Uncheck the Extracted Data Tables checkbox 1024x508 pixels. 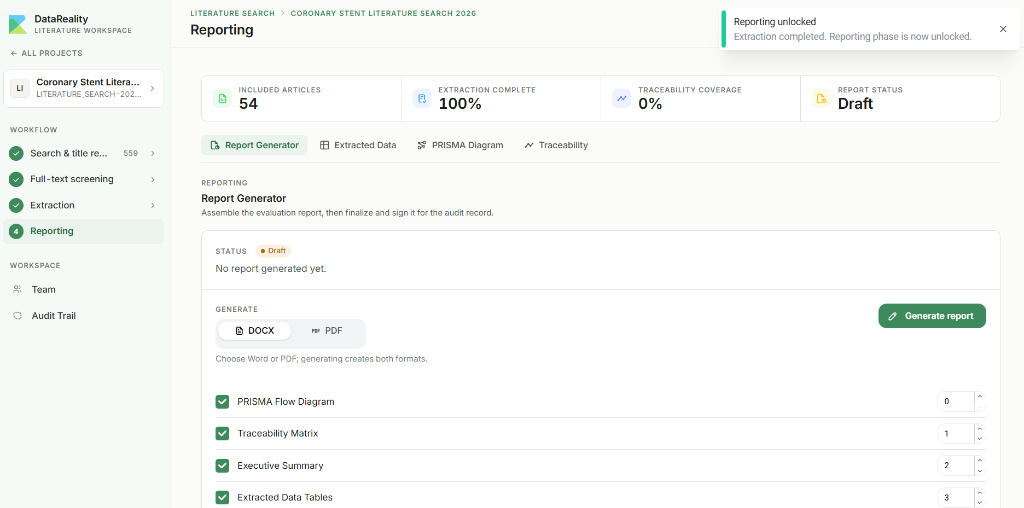[222, 498]
